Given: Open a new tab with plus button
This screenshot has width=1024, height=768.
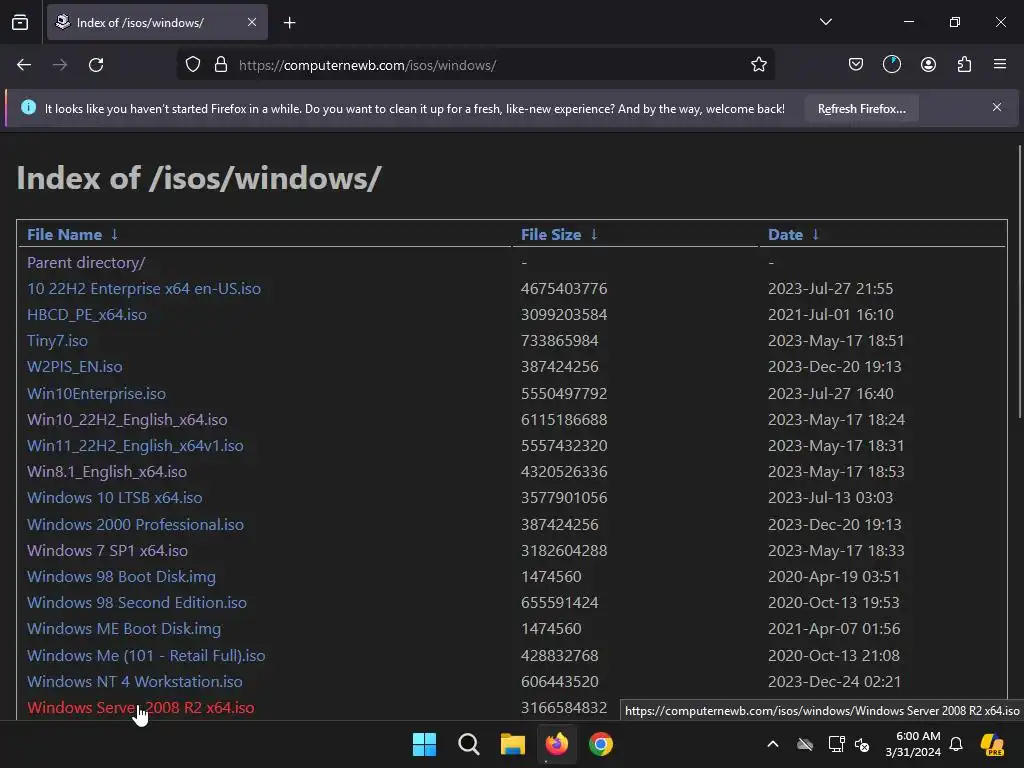Looking at the screenshot, I should click(289, 23).
